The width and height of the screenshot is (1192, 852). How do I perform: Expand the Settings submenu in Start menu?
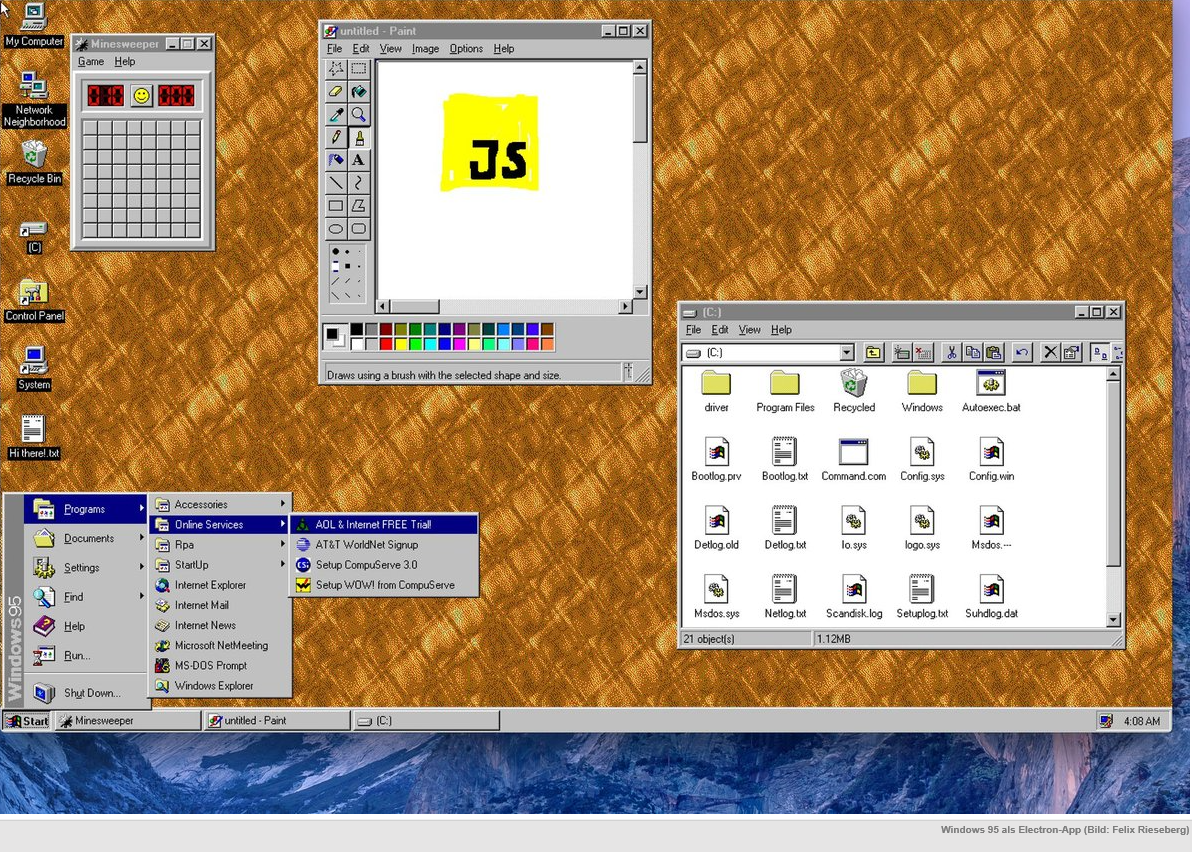86,567
